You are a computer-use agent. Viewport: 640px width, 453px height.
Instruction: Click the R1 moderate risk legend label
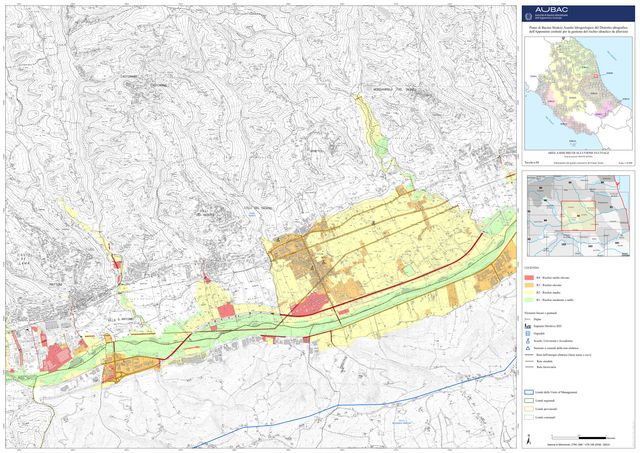[x=555, y=300]
